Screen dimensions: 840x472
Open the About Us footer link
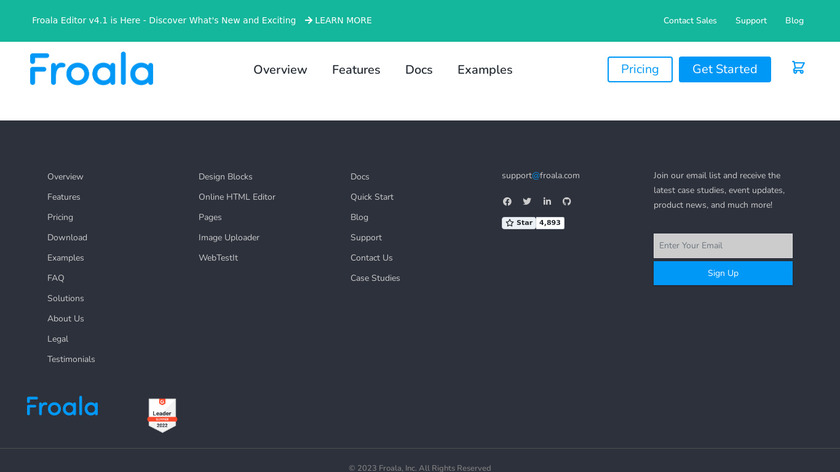65,319
